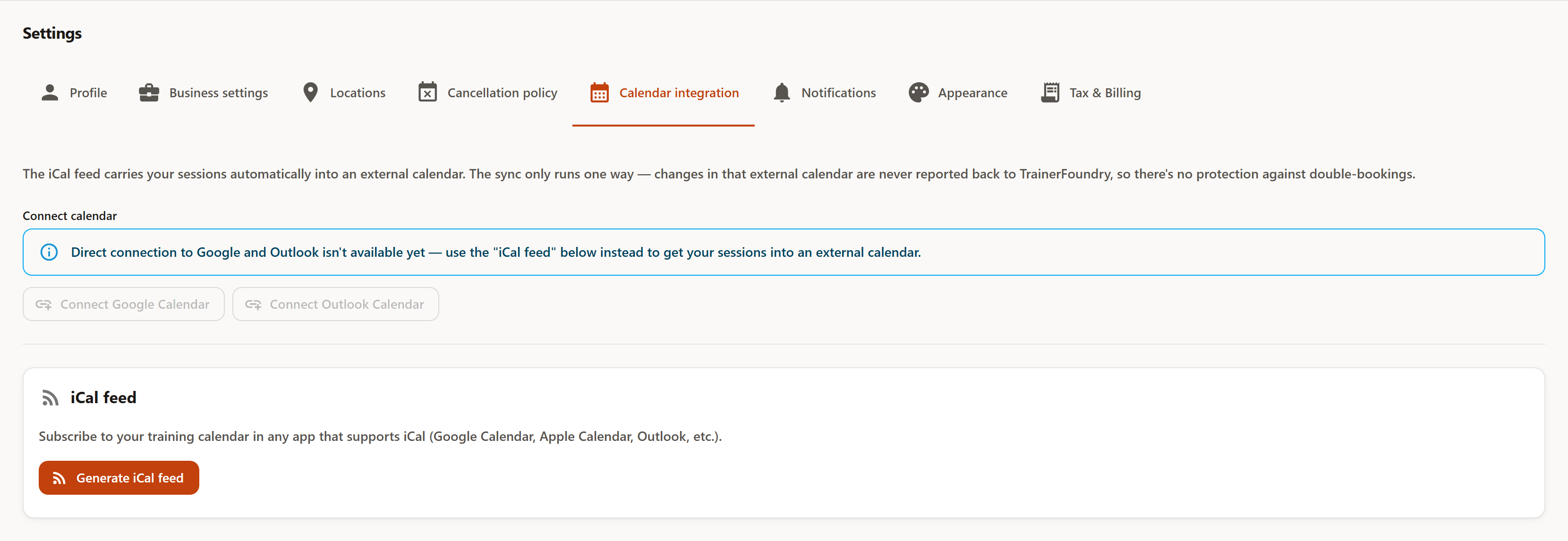Click the 'Subscribe to your training calendar' description
The width and height of the screenshot is (1568, 541).
(380, 436)
